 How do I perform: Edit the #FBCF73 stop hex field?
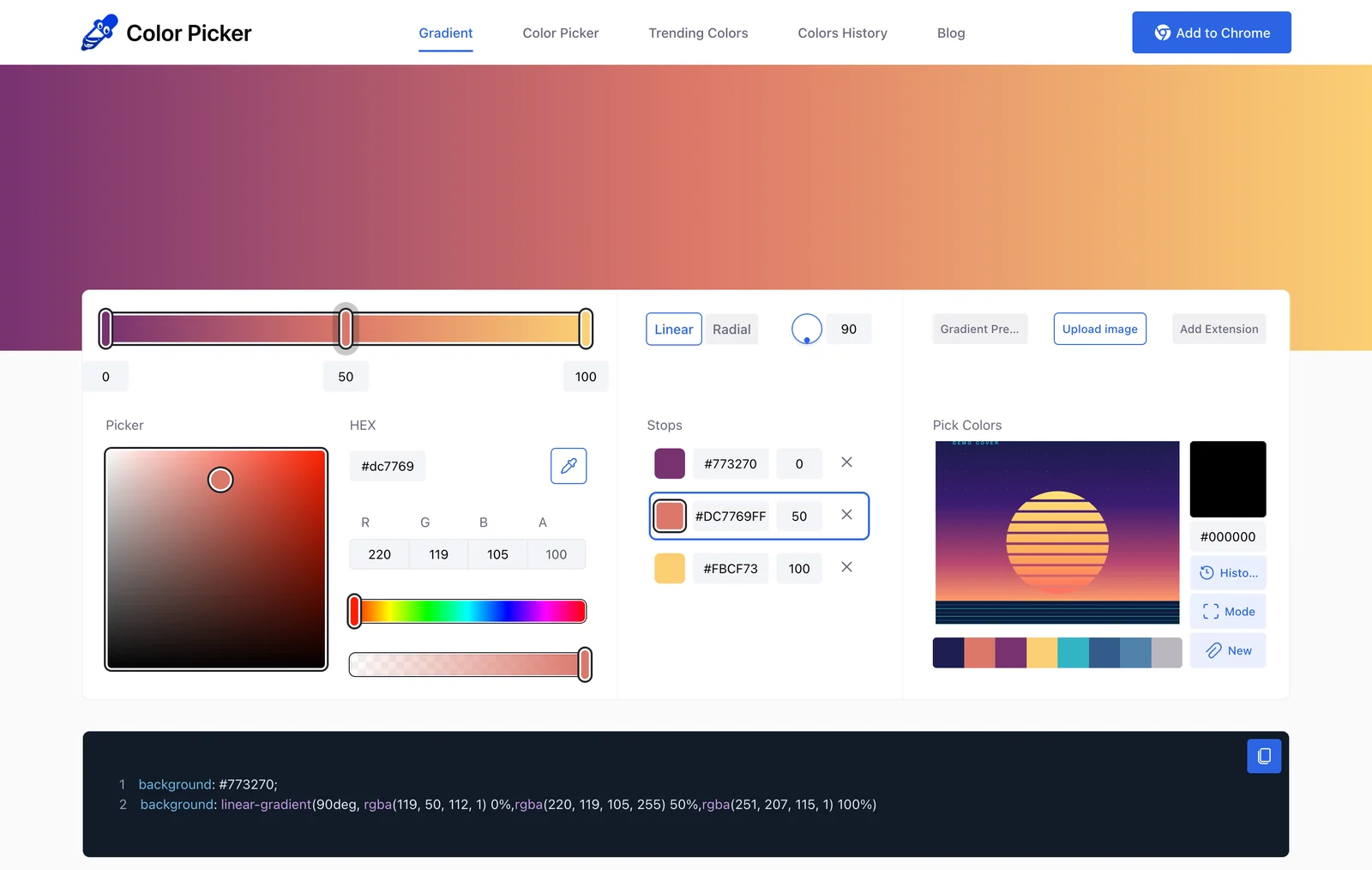(731, 568)
